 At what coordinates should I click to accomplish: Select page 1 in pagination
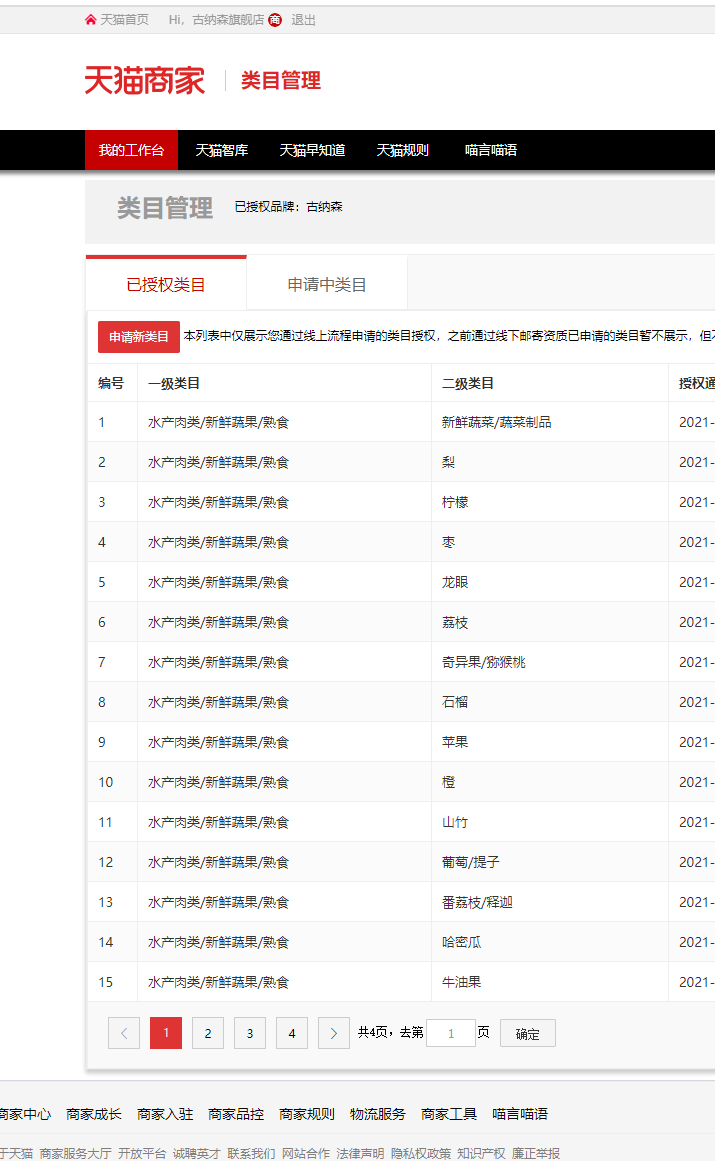(x=166, y=1033)
